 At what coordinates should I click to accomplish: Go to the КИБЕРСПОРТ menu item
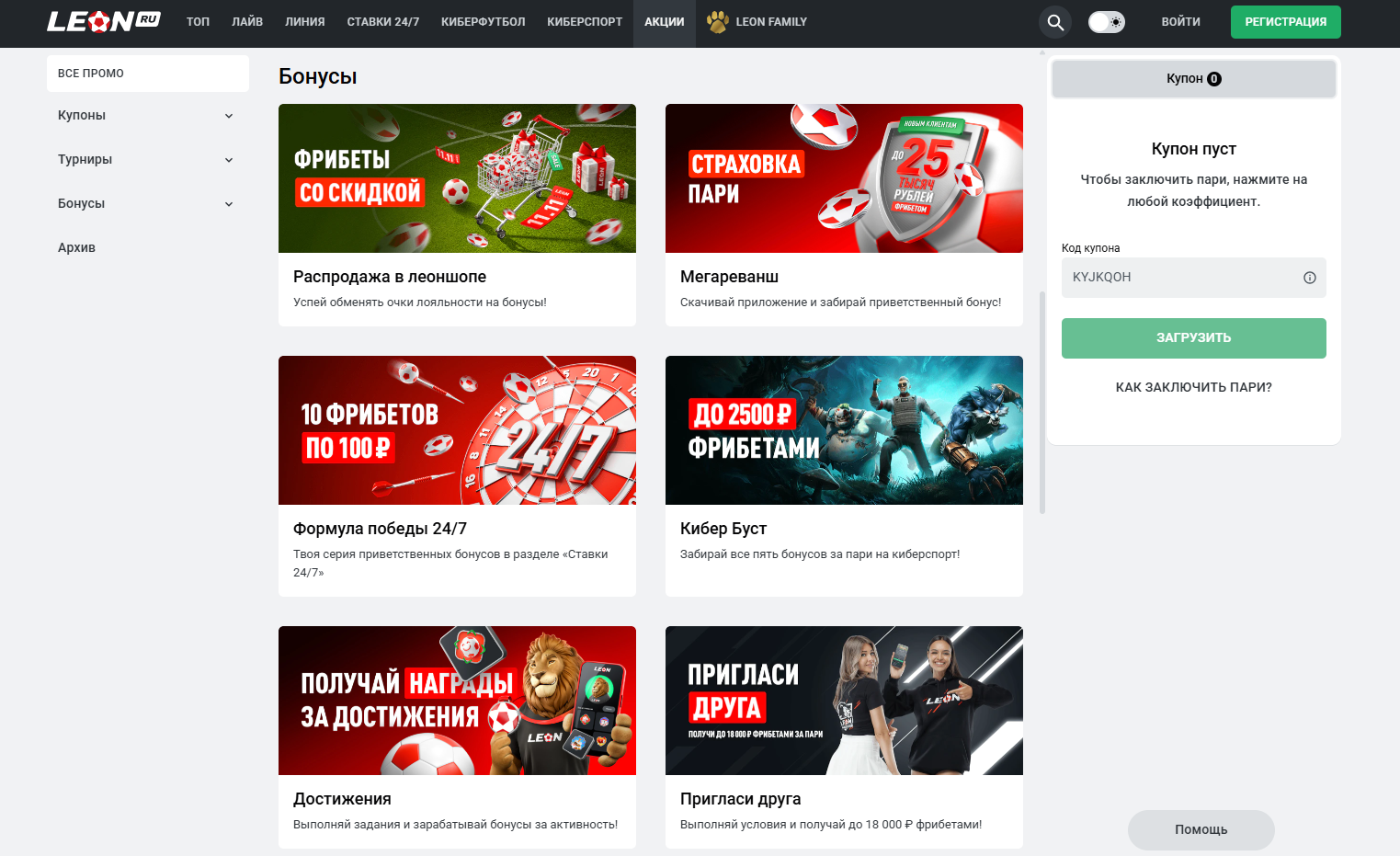pos(584,22)
